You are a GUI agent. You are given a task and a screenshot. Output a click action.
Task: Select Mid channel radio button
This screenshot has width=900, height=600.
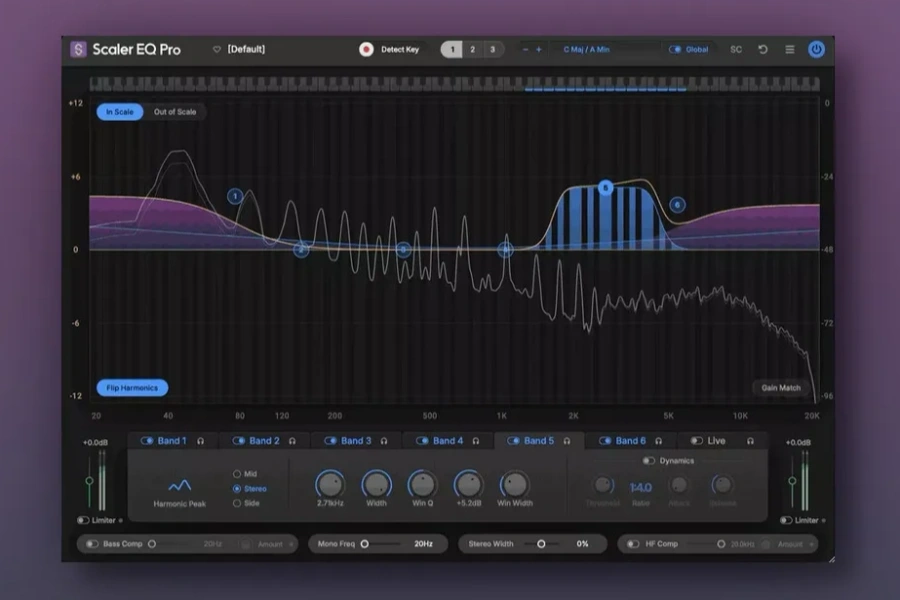[x=236, y=474]
